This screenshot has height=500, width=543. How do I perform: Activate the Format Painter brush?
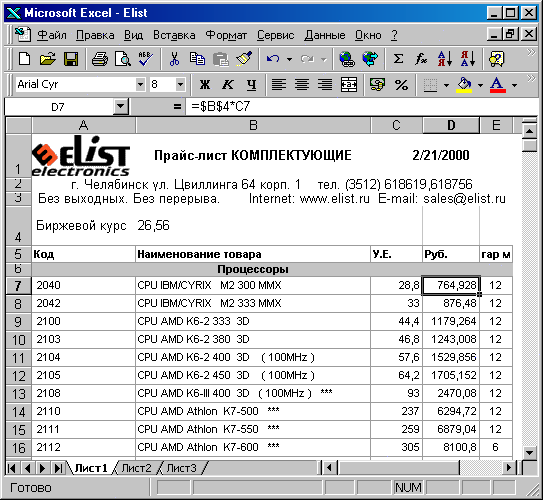244,59
